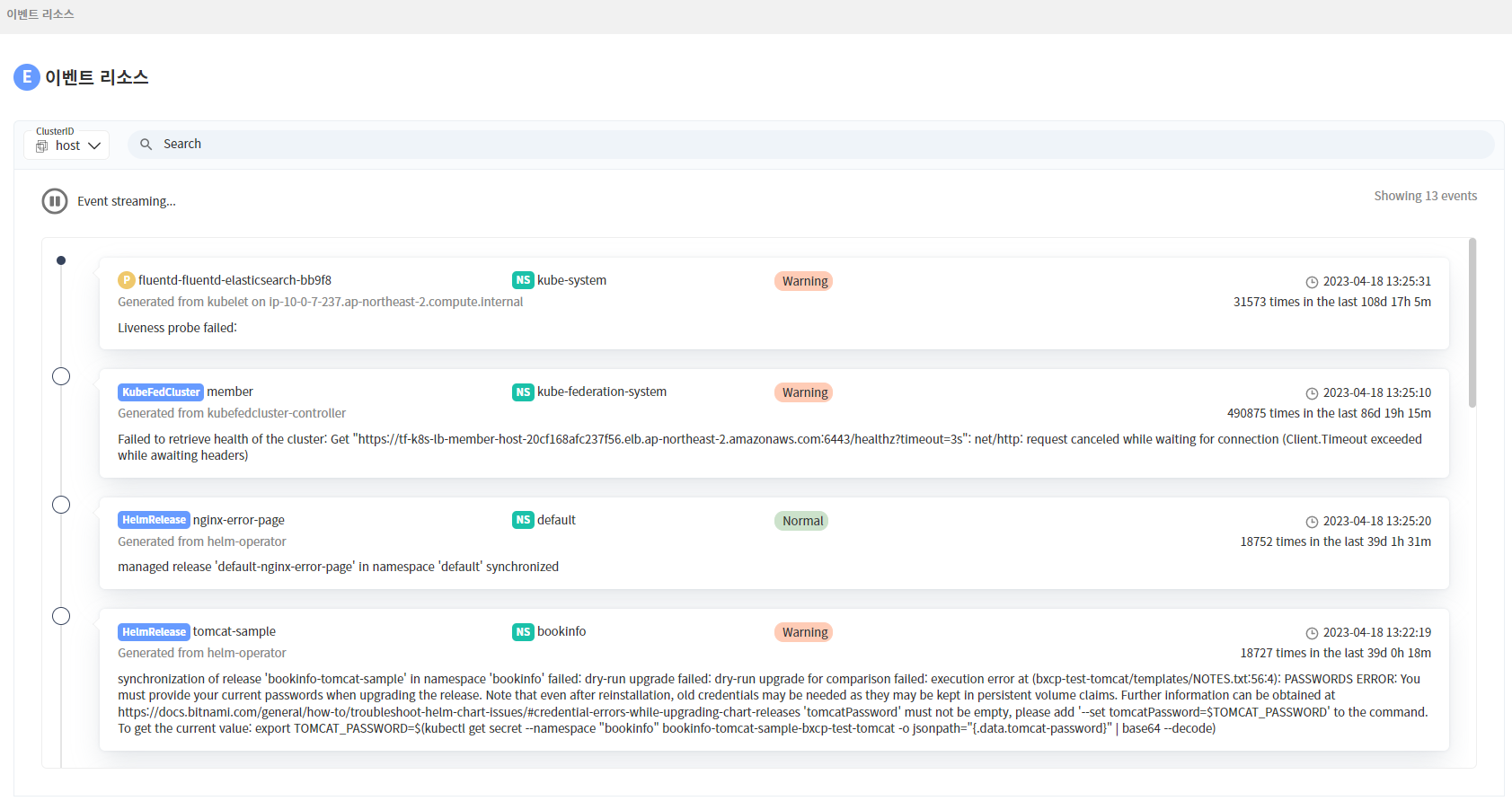Click the '18727 times in the last 39d 0h 18m' text
Viewport: 1512px width, 801px height.
point(1335,653)
